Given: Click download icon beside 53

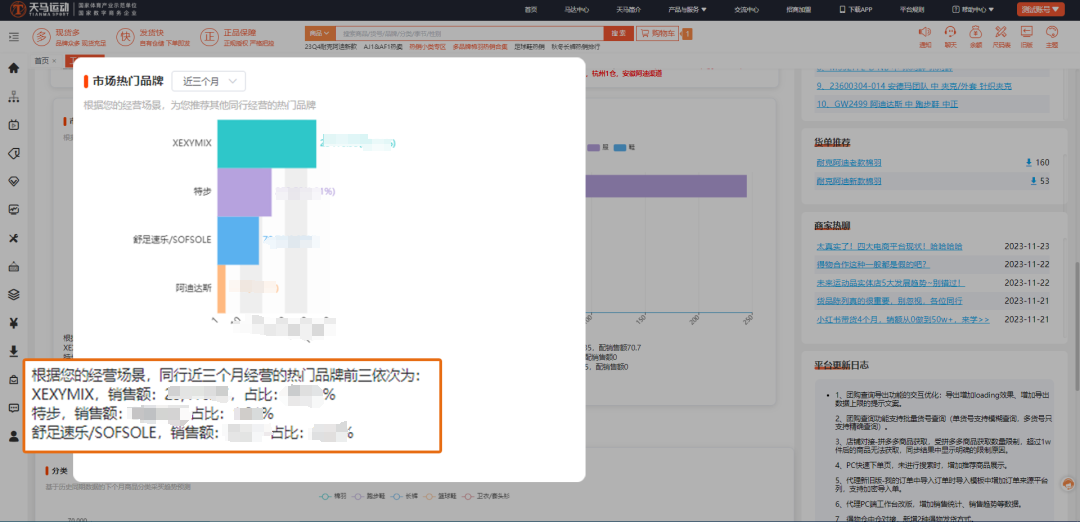Looking at the screenshot, I should (1033, 181).
